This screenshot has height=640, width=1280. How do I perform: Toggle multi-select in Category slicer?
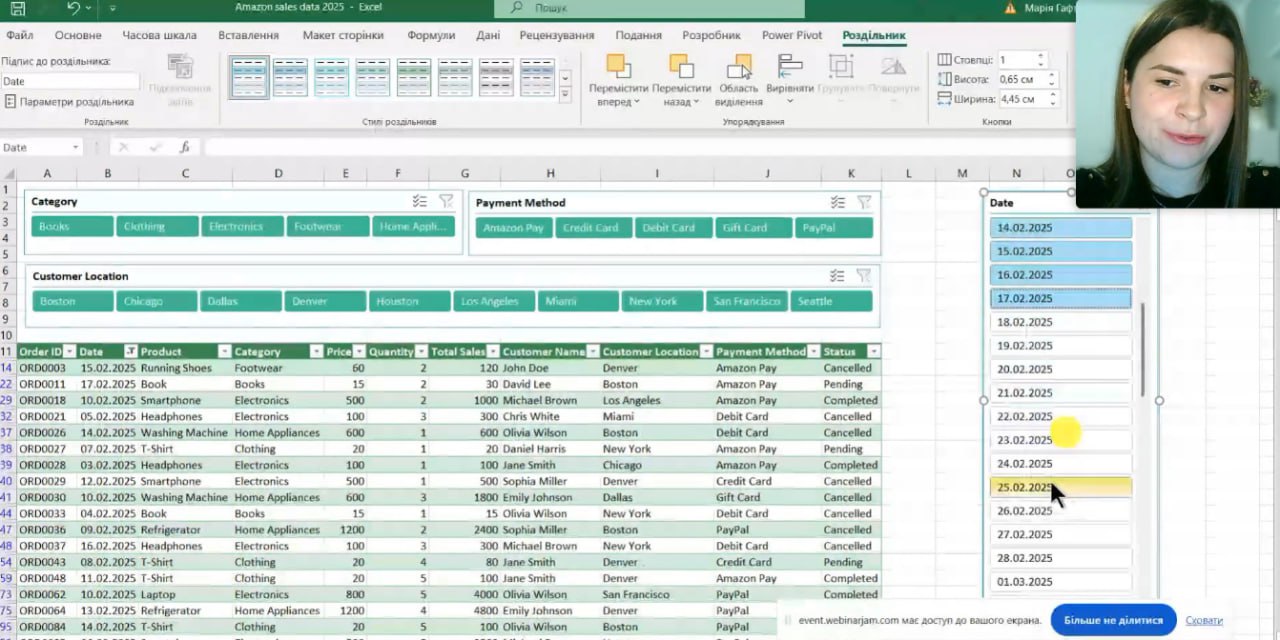[420, 202]
